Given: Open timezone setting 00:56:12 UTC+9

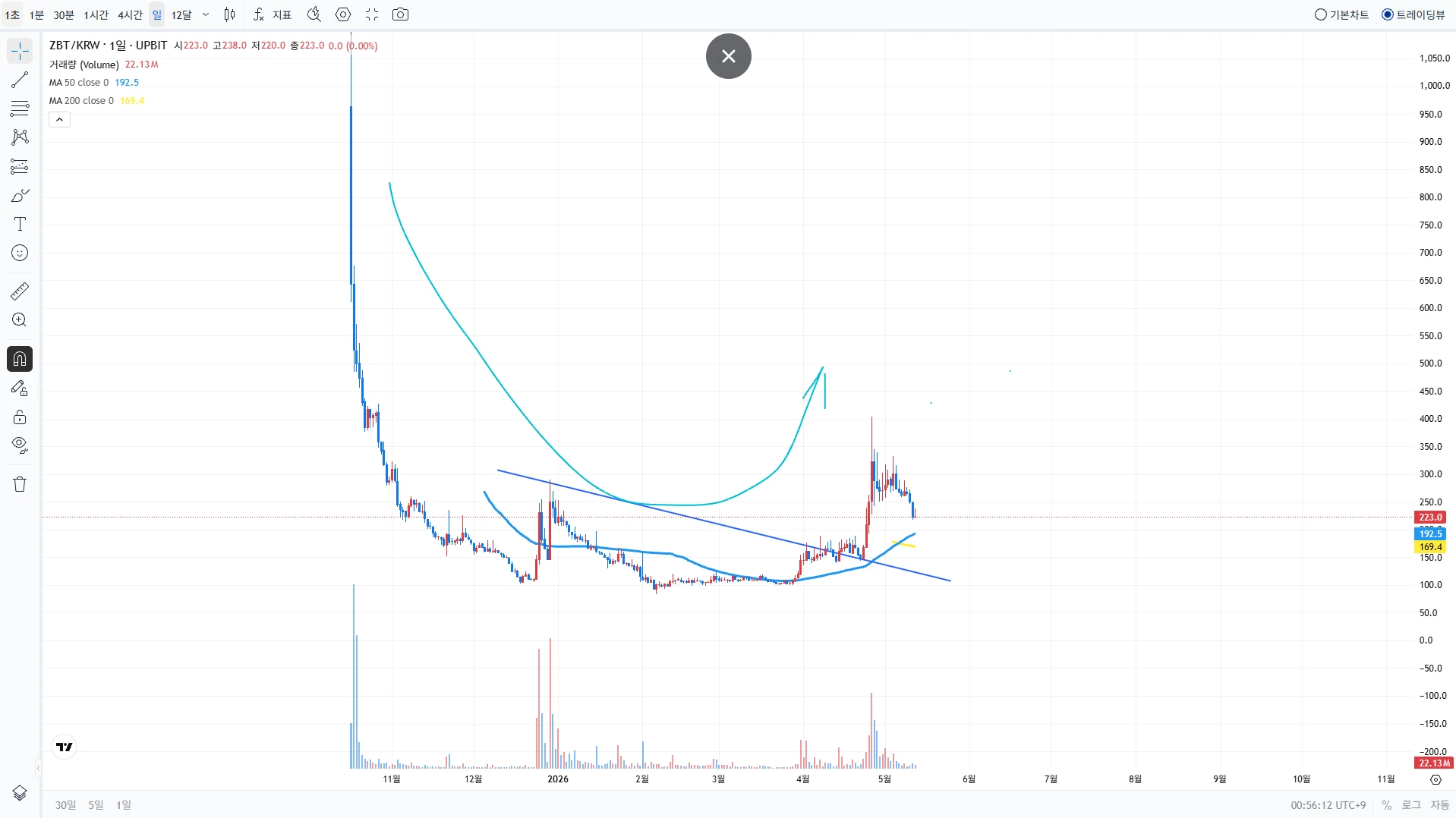Looking at the screenshot, I should click(x=1328, y=805).
